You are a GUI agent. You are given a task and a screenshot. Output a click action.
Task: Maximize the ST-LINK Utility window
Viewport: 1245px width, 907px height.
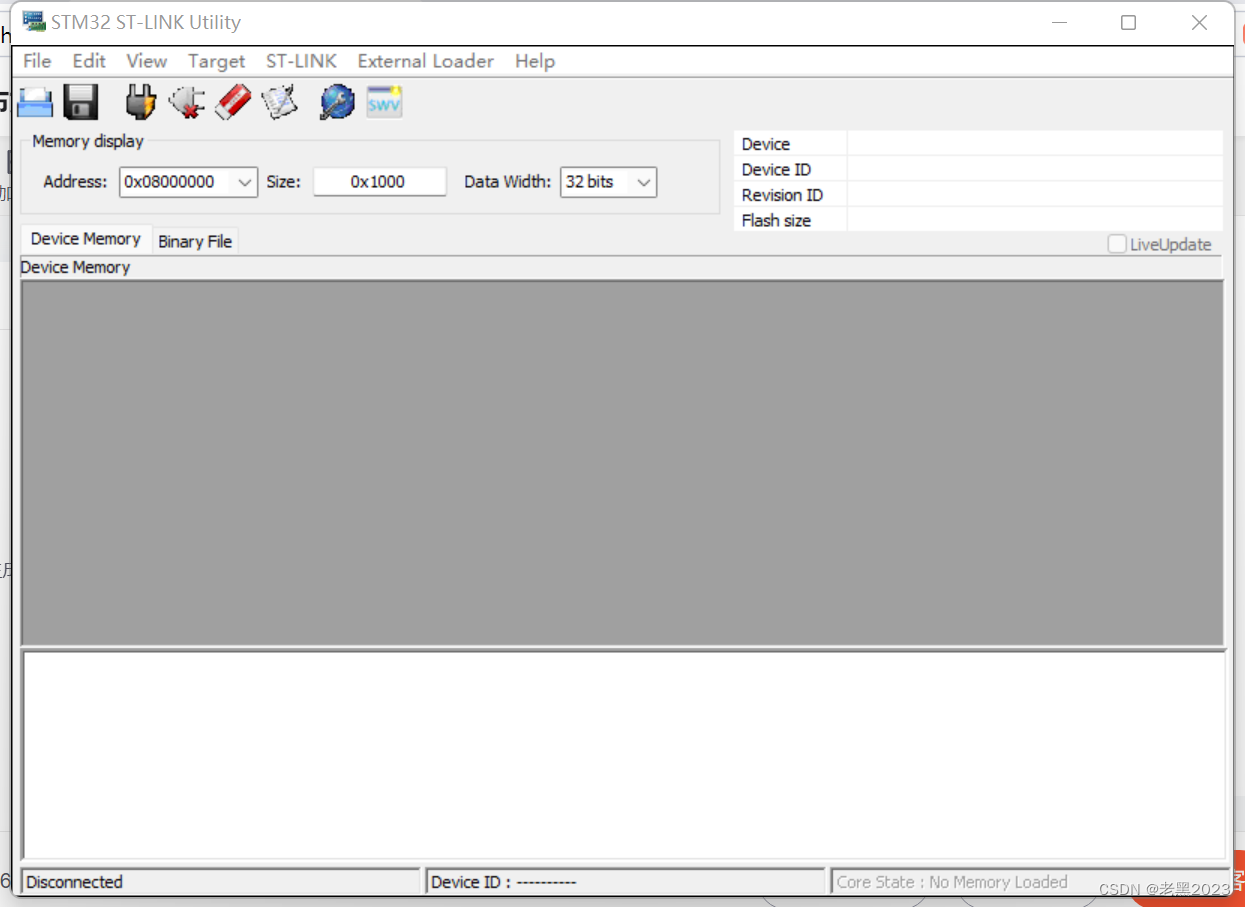(x=1128, y=22)
